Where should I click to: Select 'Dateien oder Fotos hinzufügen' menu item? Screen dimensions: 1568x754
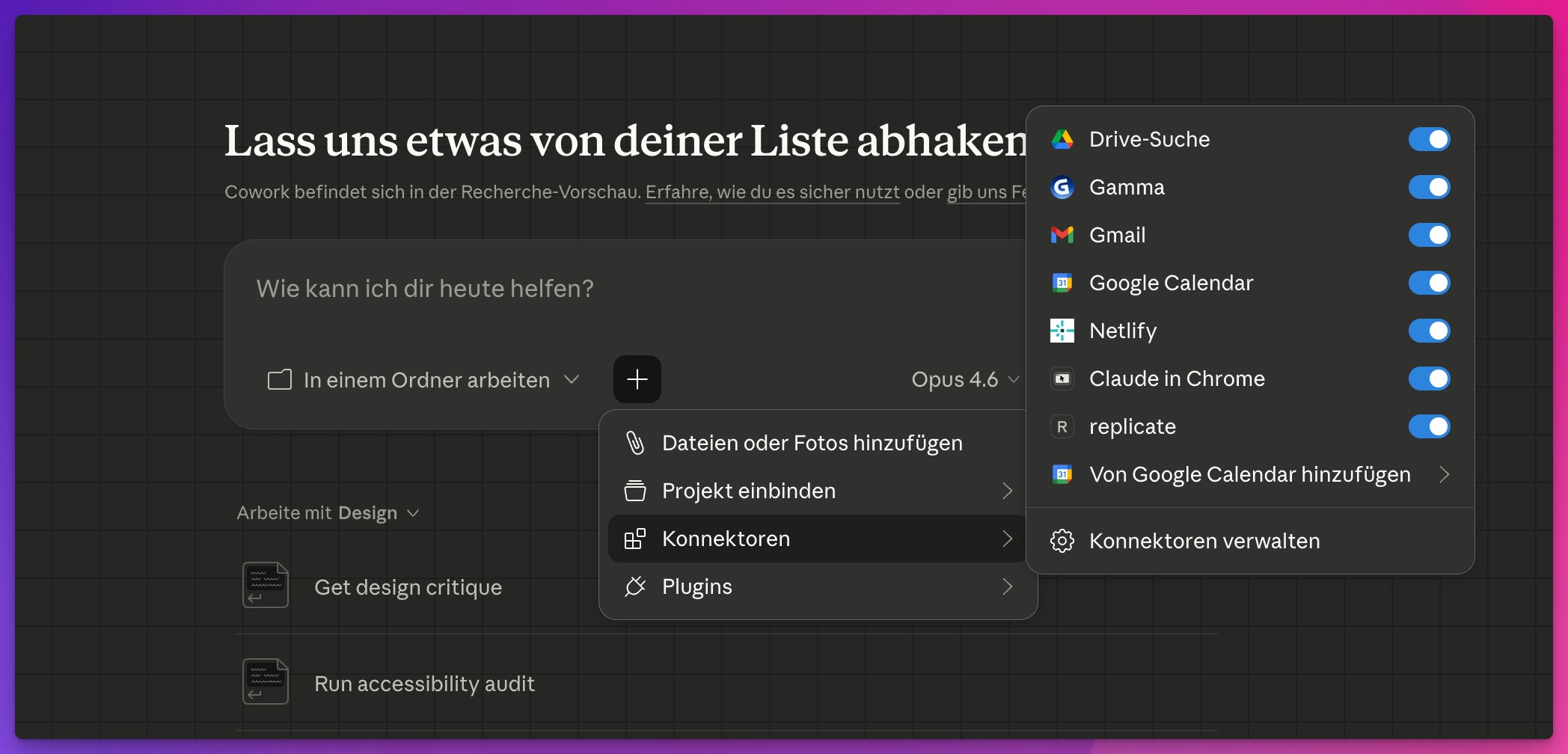[x=812, y=443]
